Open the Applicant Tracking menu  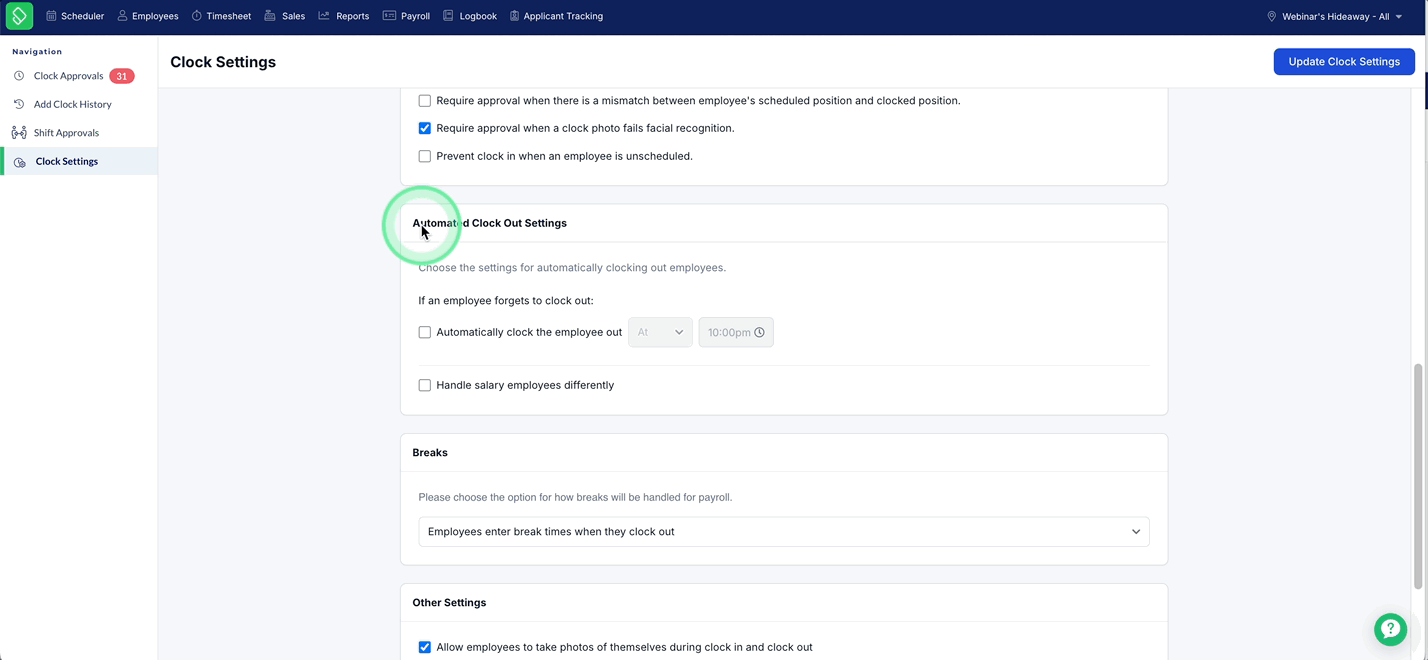(556, 16)
